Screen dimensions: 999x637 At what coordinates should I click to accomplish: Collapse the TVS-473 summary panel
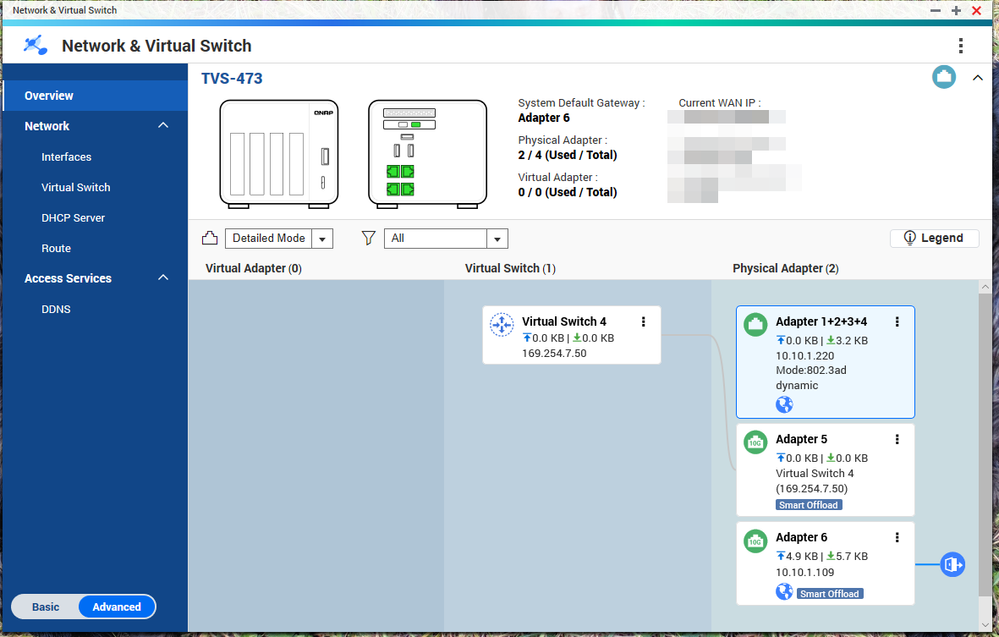tap(977, 79)
